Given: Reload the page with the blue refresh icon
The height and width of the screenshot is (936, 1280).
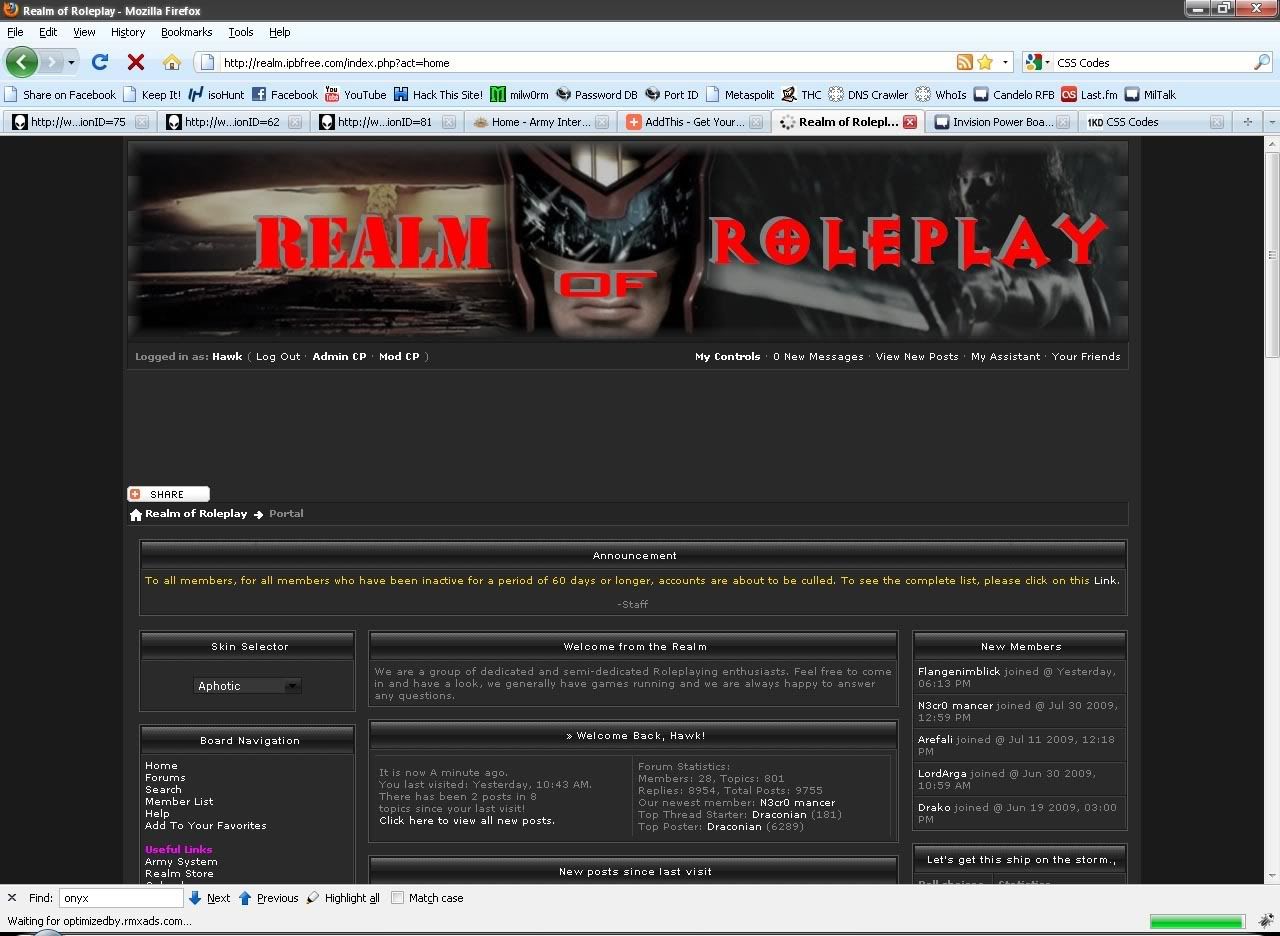Looking at the screenshot, I should pos(100,62).
